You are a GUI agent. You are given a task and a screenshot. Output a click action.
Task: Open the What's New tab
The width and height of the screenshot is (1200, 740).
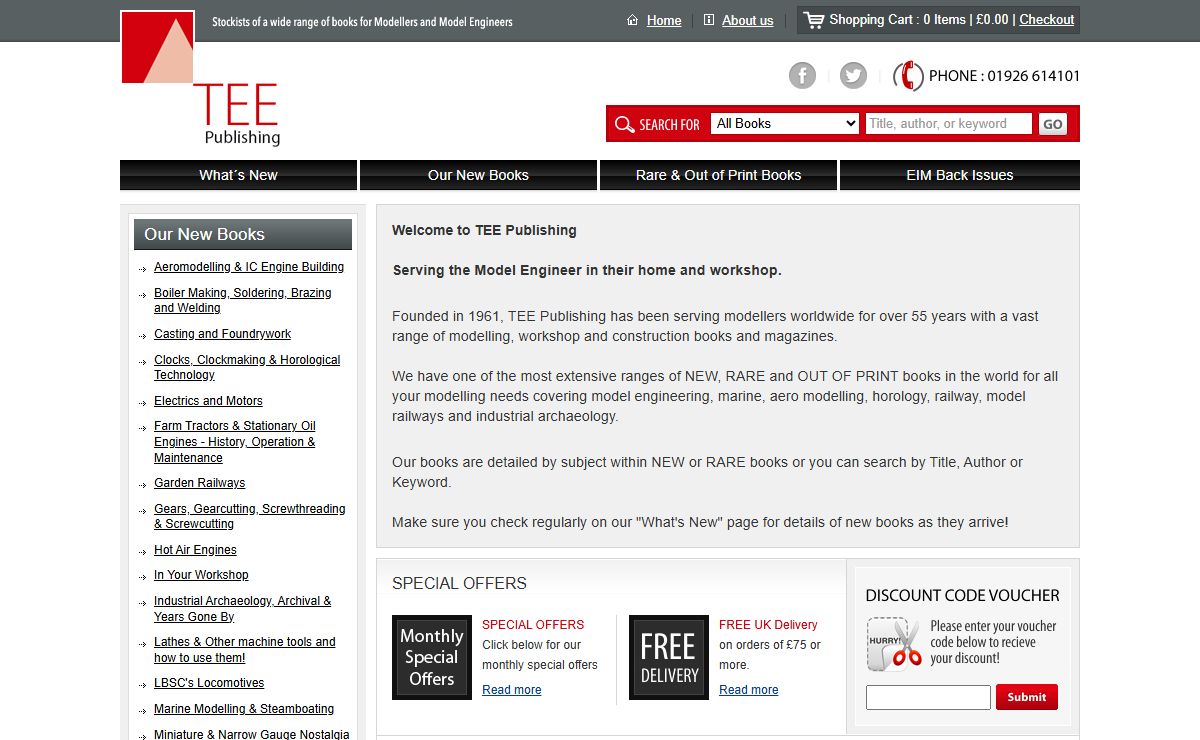tap(238, 175)
